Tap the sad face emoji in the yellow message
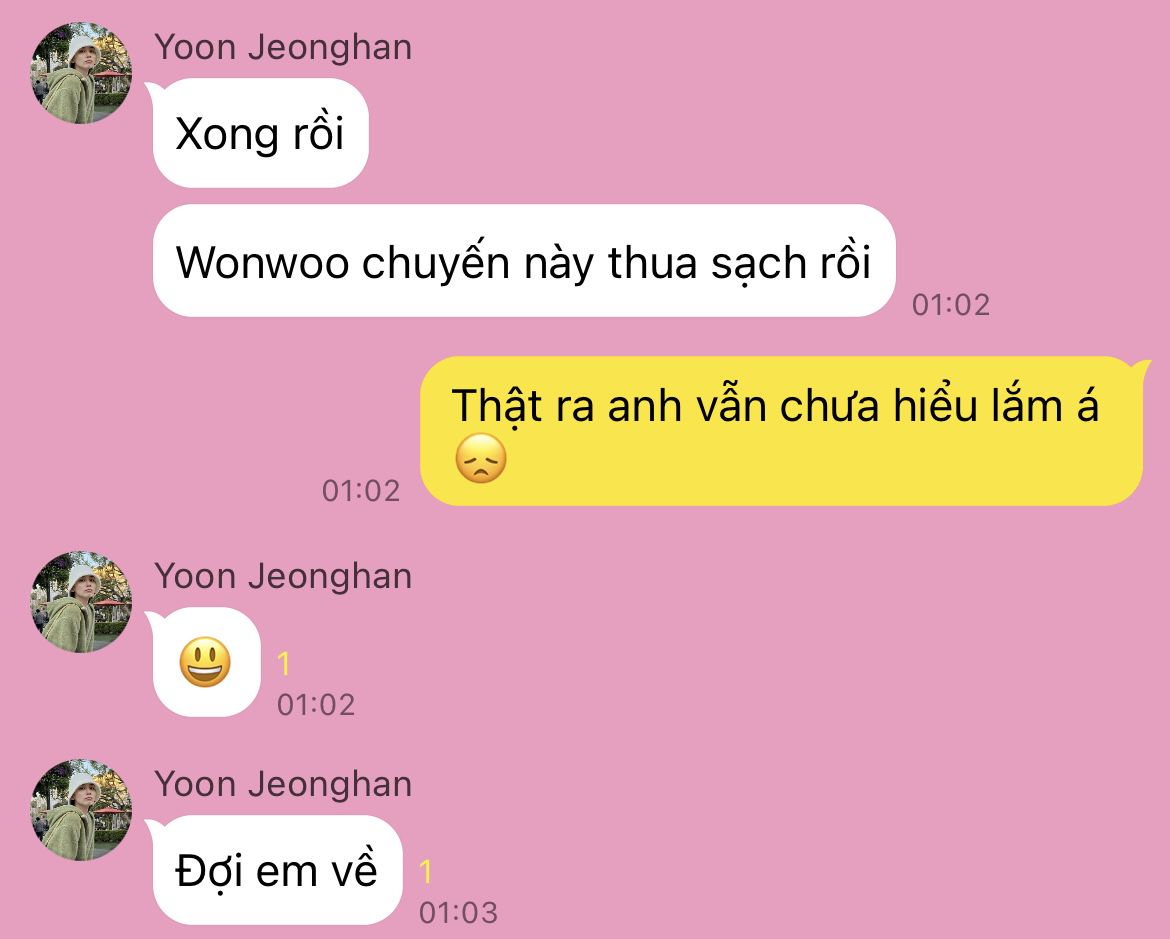1170x939 pixels. (481, 458)
